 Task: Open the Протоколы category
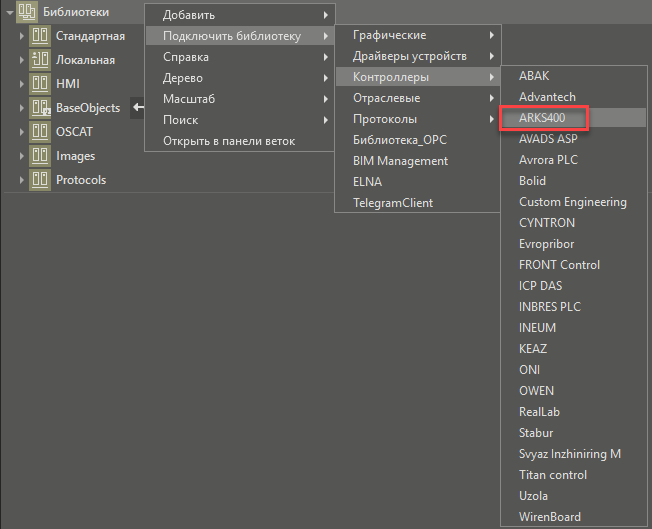click(418, 119)
